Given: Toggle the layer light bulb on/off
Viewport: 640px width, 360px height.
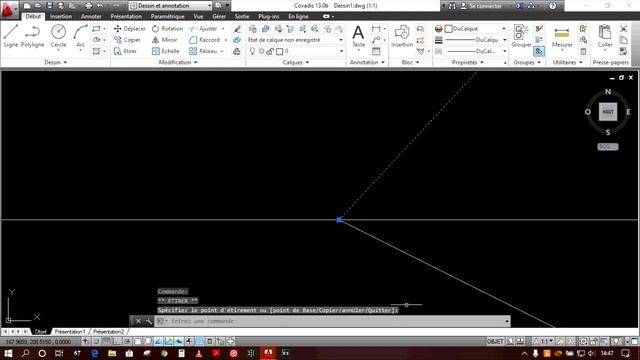Looking at the screenshot, I should 253,51.
